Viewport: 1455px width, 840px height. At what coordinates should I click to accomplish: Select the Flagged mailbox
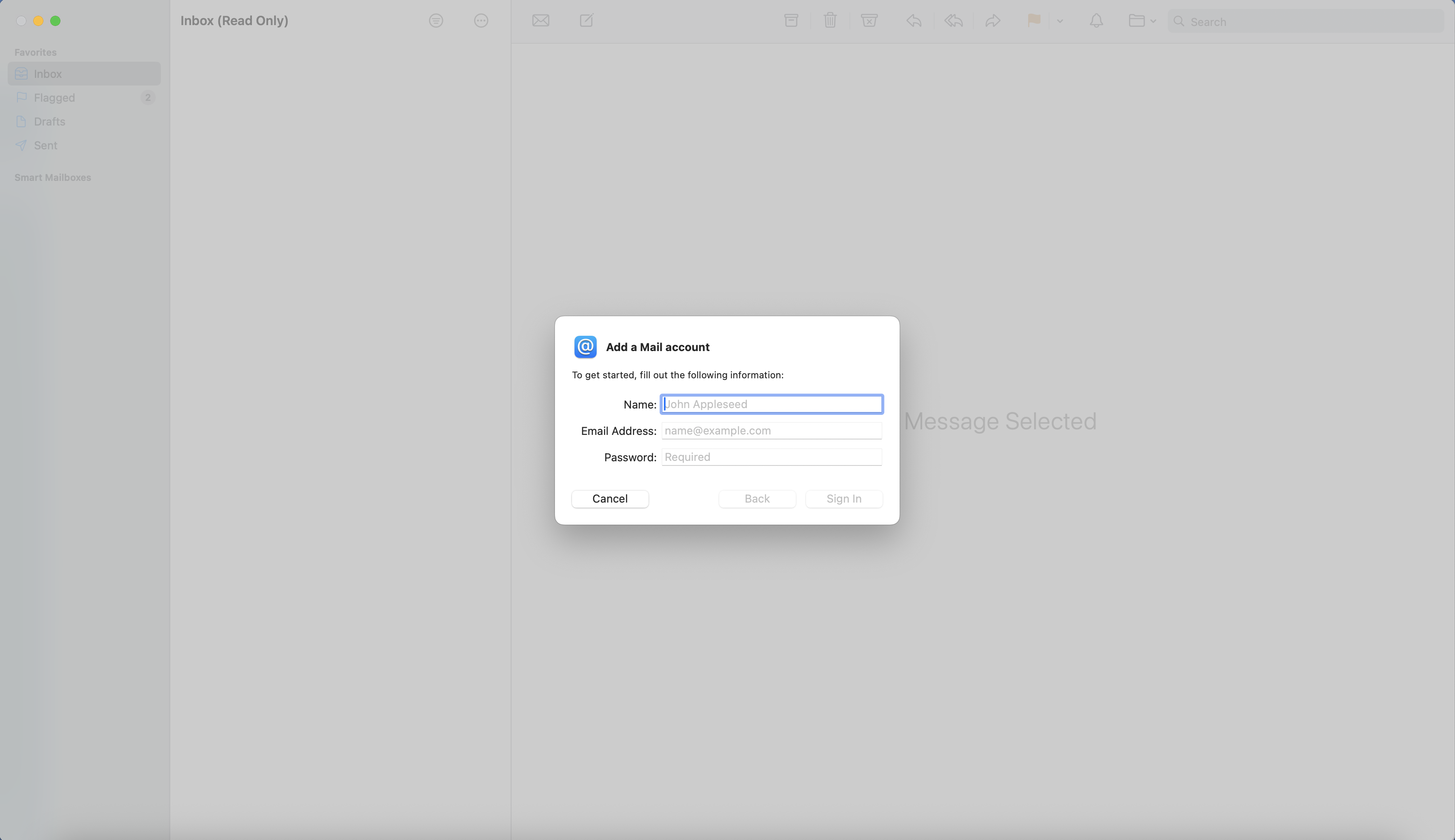tap(84, 97)
